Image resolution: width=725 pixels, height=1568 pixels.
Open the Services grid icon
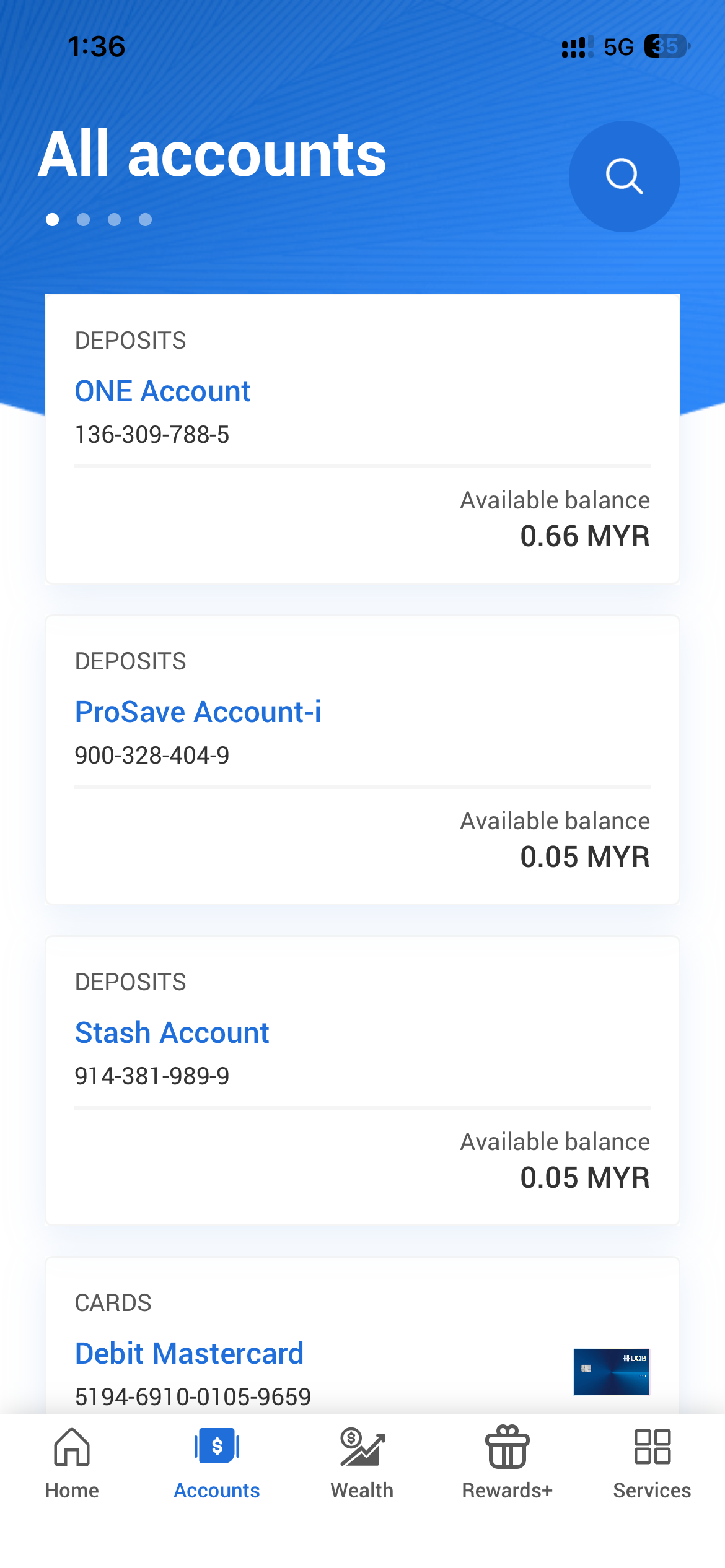tap(652, 1447)
